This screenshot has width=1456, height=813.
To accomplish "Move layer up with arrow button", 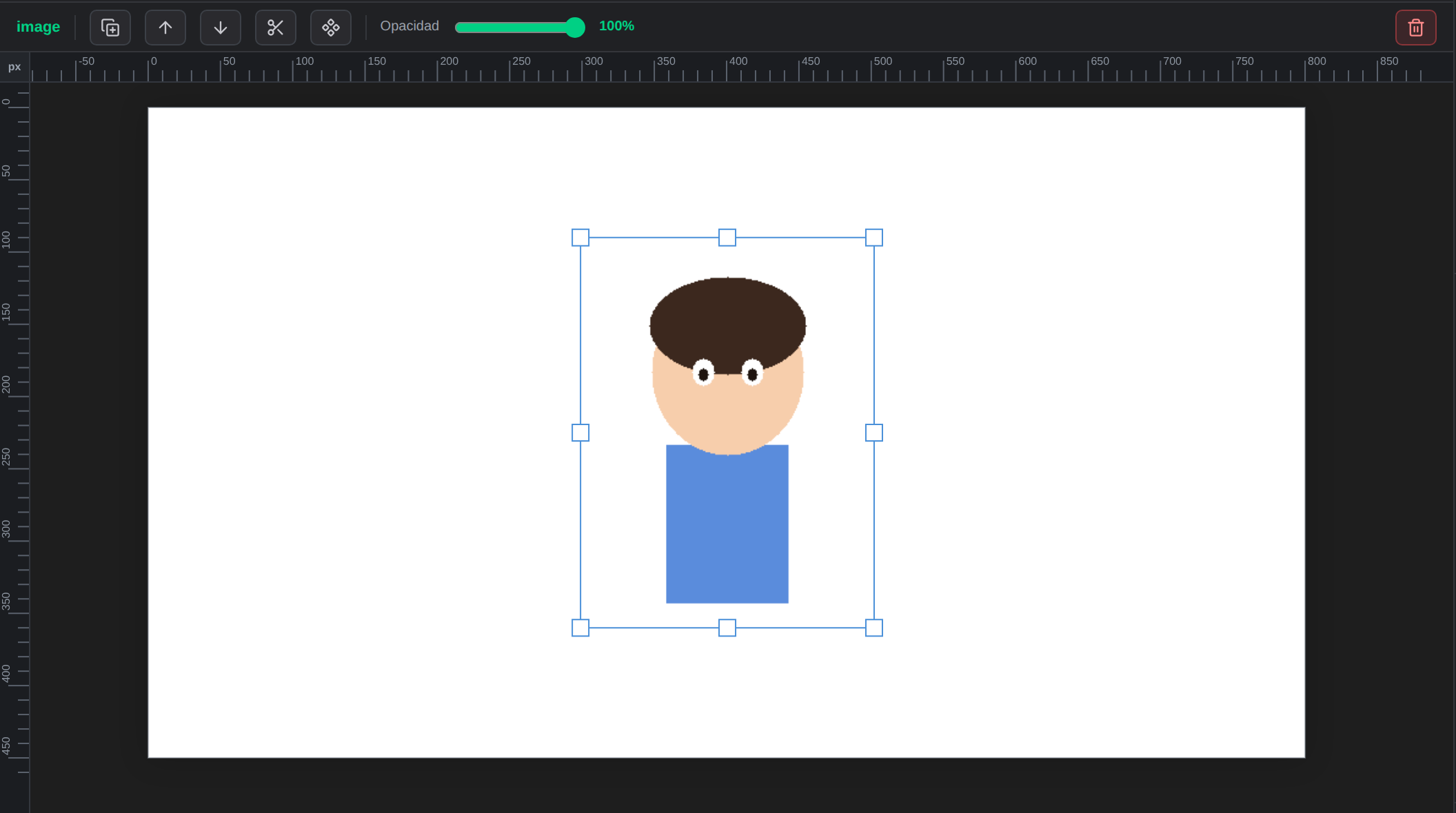I will pyautogui.click(x=165, y=28).
